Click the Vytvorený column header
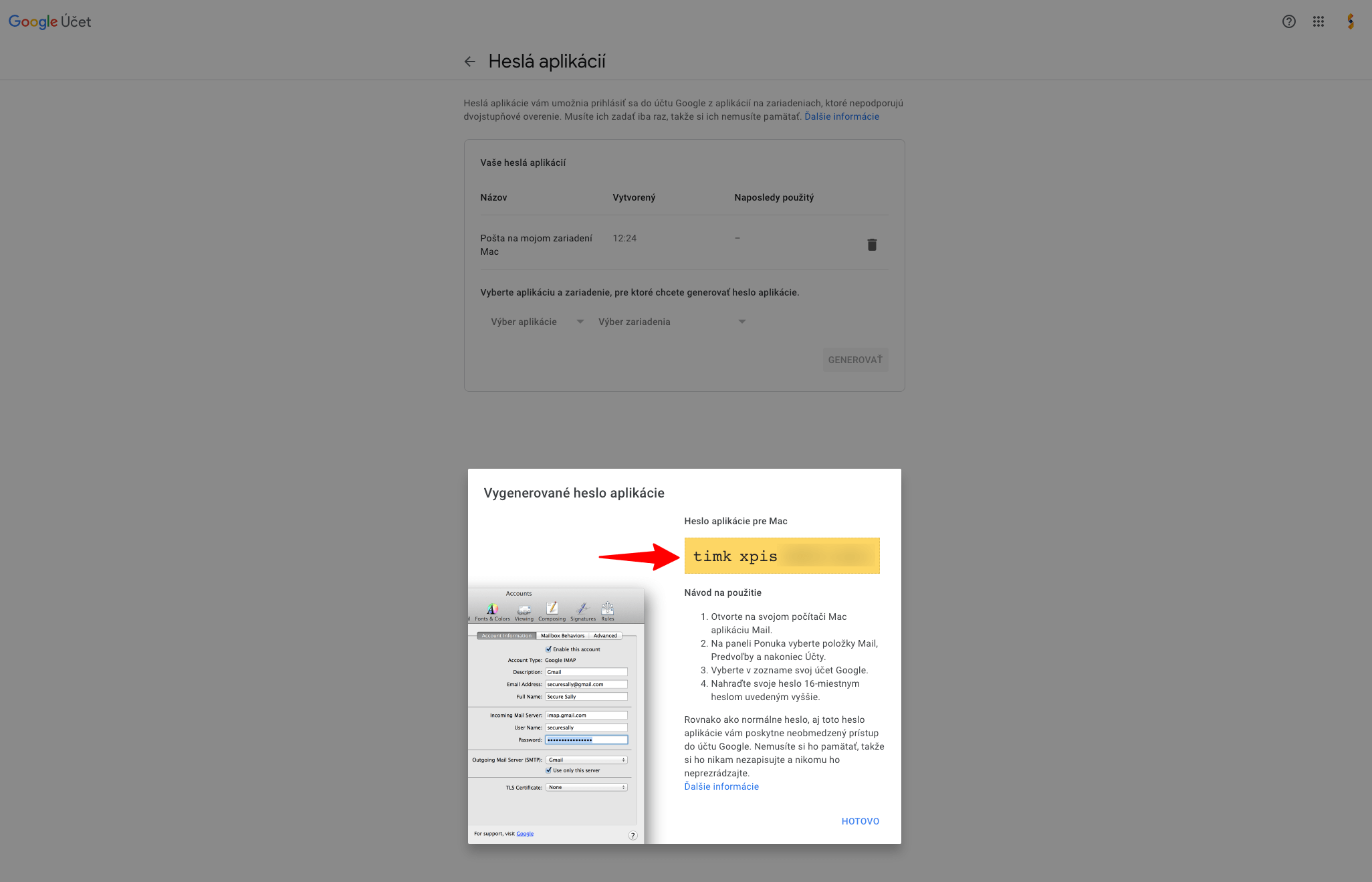1372x882 pixels. pyautogui.click(x=634, y=197)
